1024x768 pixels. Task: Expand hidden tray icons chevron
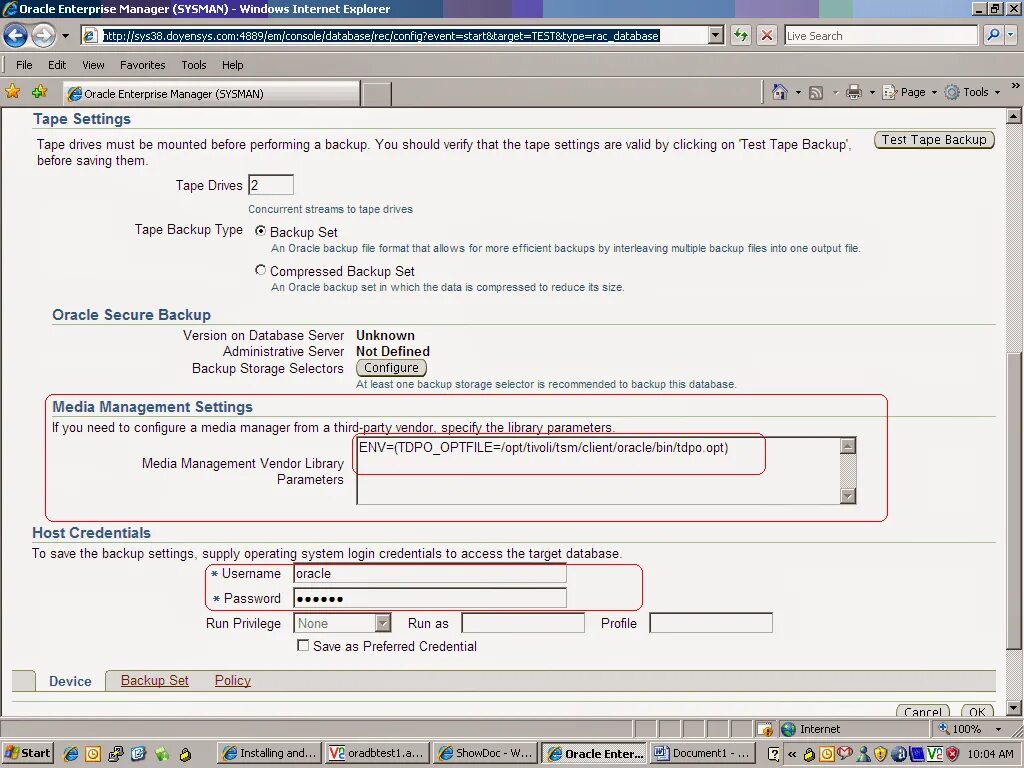(x=792, y=754)
